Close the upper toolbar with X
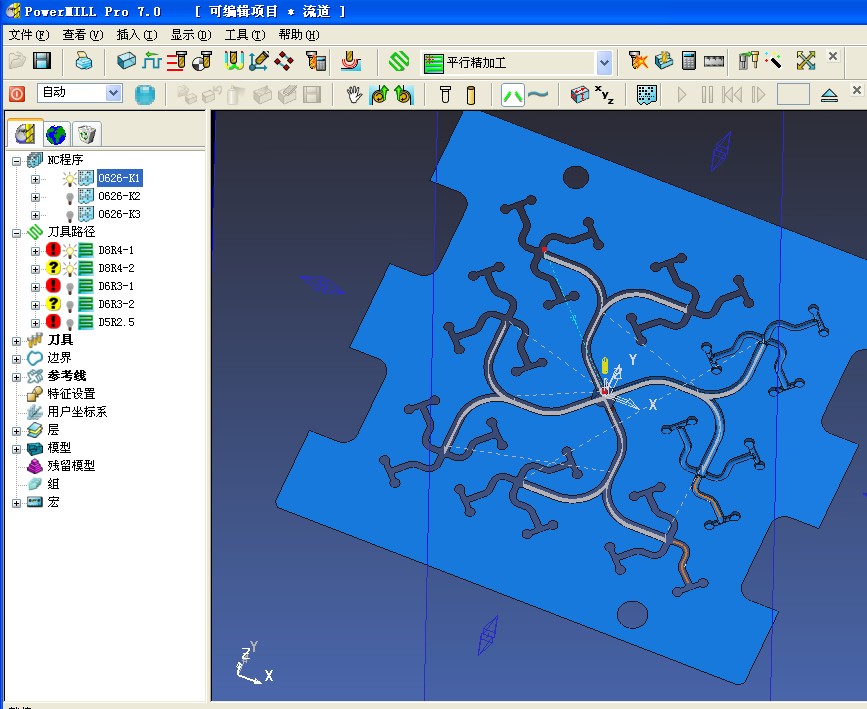 point(833,56)
